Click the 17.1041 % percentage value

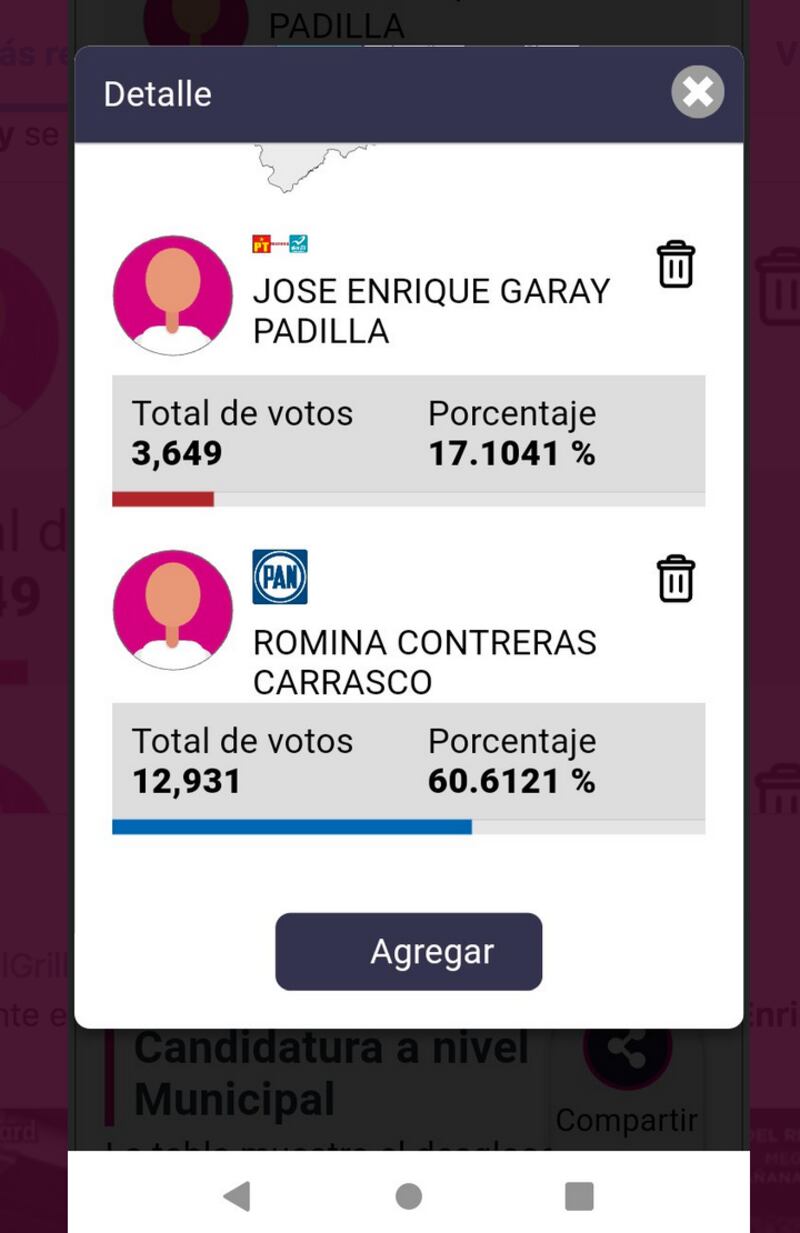coord(512,454)
